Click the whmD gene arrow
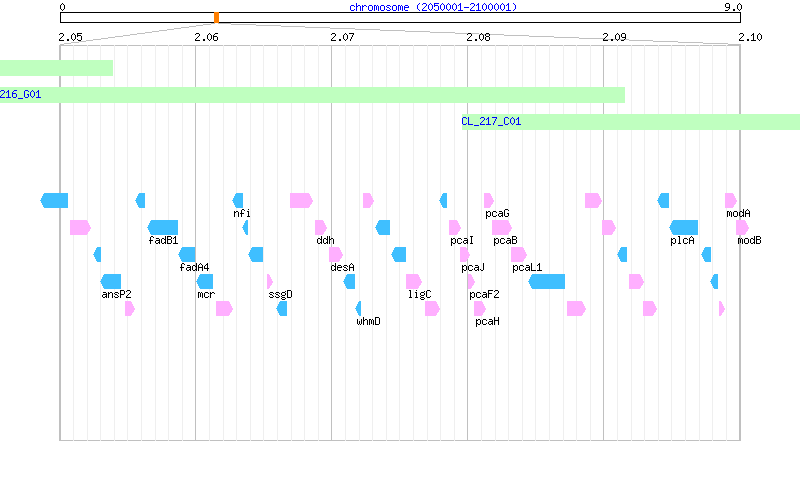Image resolution: width=800 pixels, height=500 pixels. point(358,309)
